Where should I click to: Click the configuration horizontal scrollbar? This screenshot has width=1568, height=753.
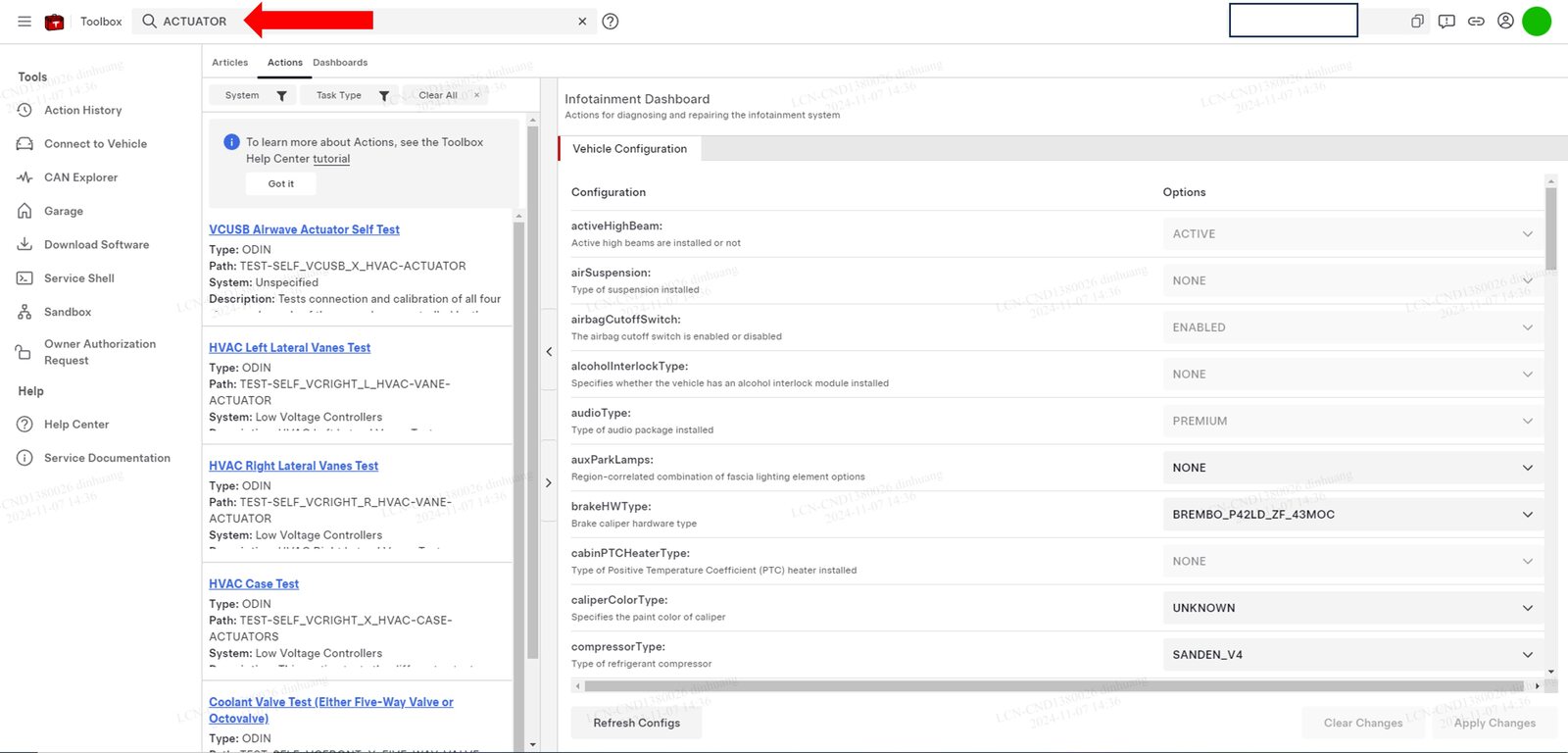click(1053, 686)
